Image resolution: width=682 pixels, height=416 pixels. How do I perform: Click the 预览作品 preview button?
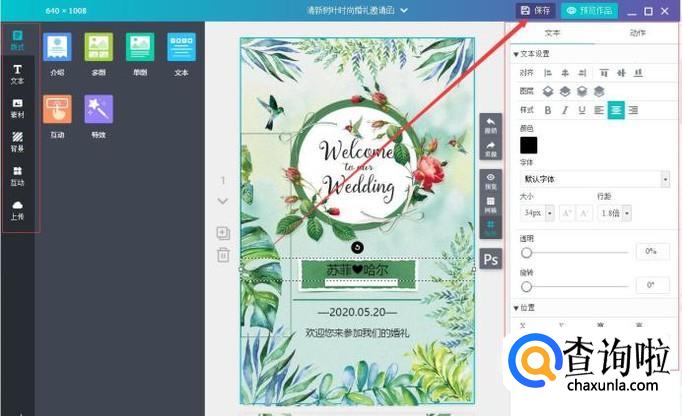589,10
